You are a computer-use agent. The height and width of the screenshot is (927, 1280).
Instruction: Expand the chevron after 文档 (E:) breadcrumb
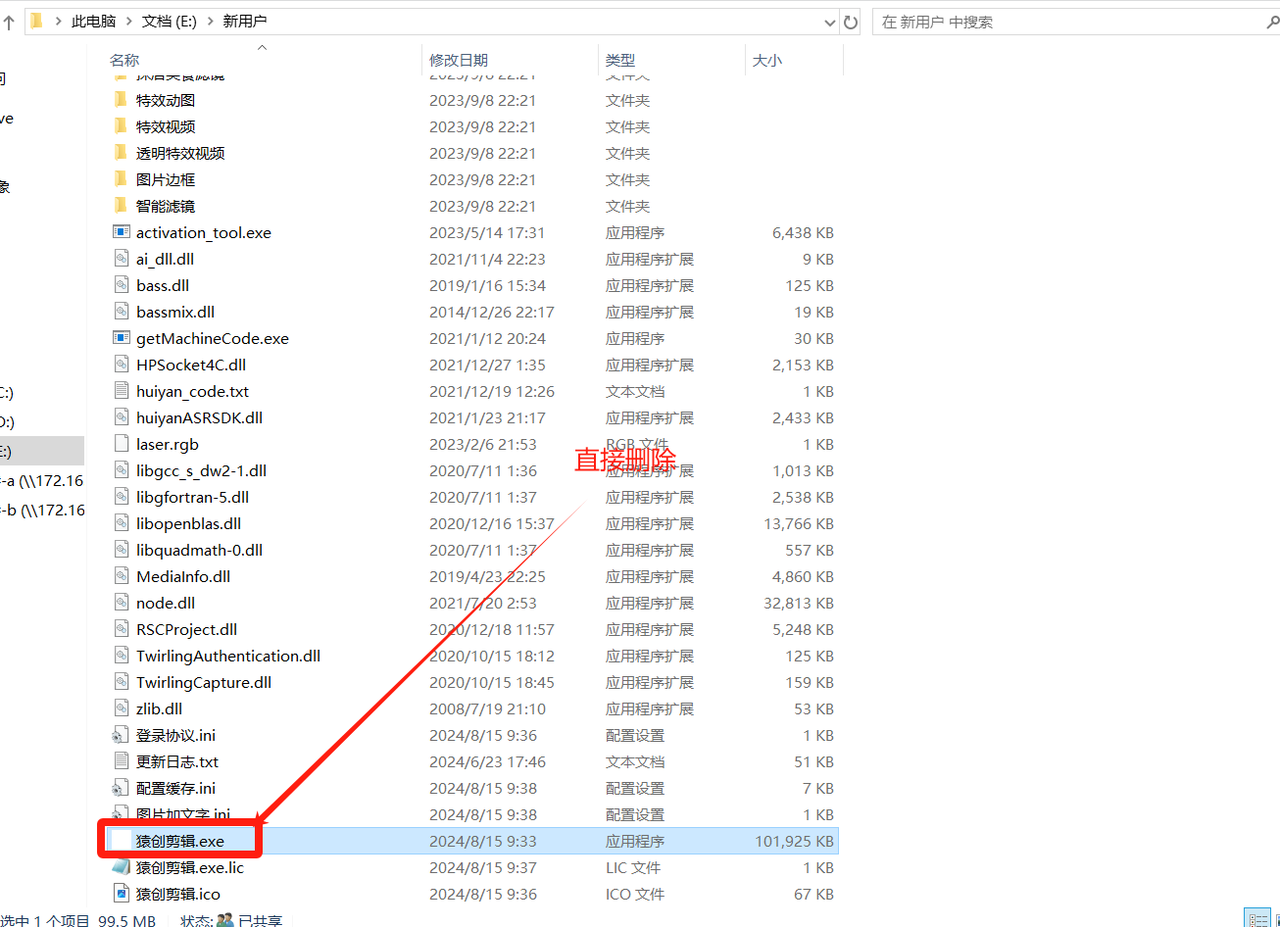tap(208, 22)
